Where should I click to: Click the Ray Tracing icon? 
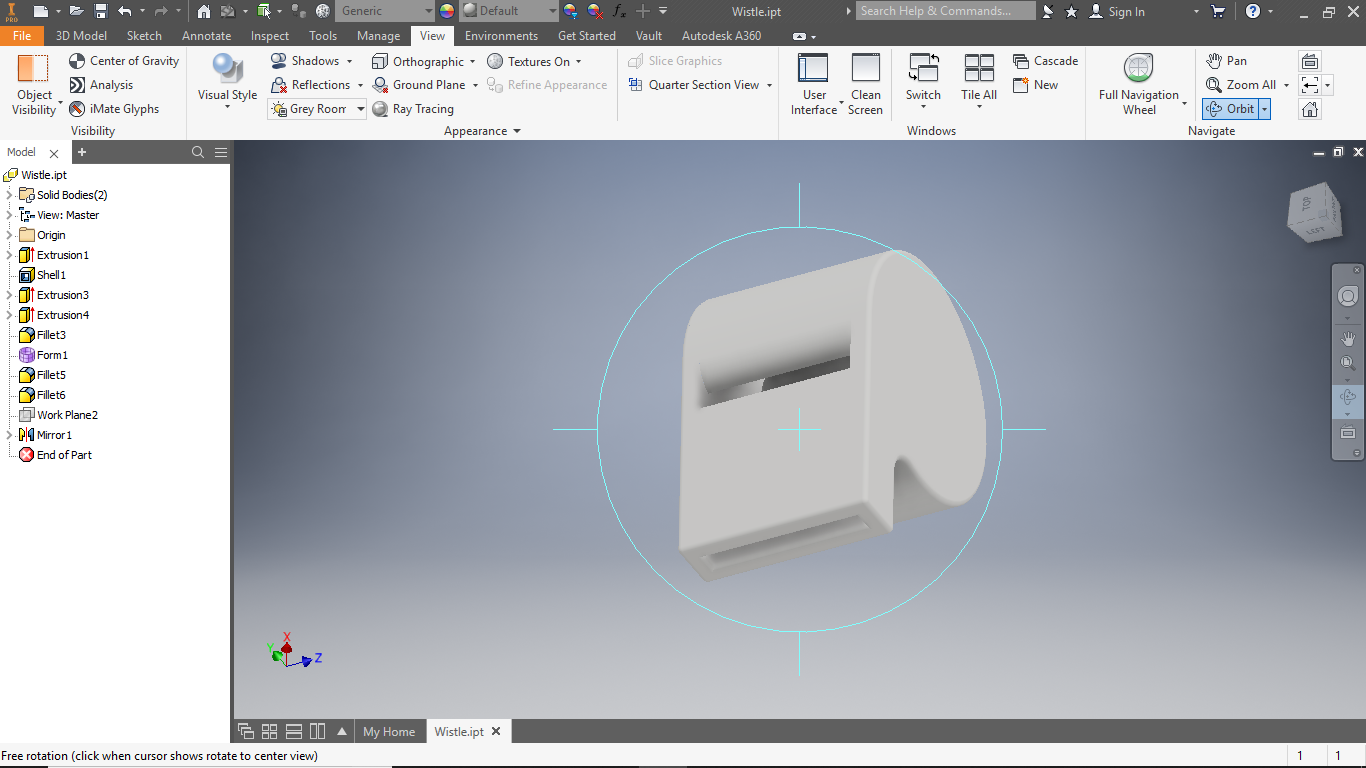click(x=380, y=109)
